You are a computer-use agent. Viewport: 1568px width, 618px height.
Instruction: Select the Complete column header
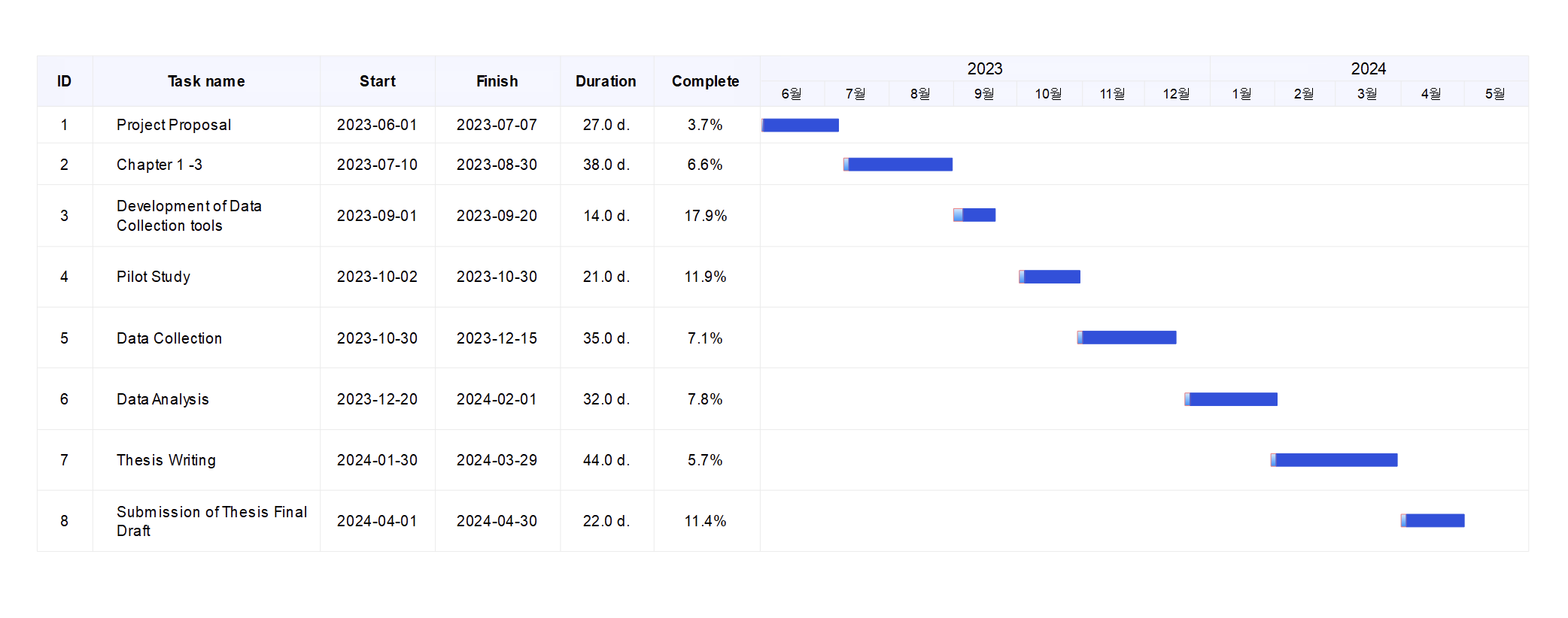(x=705, y=81)
